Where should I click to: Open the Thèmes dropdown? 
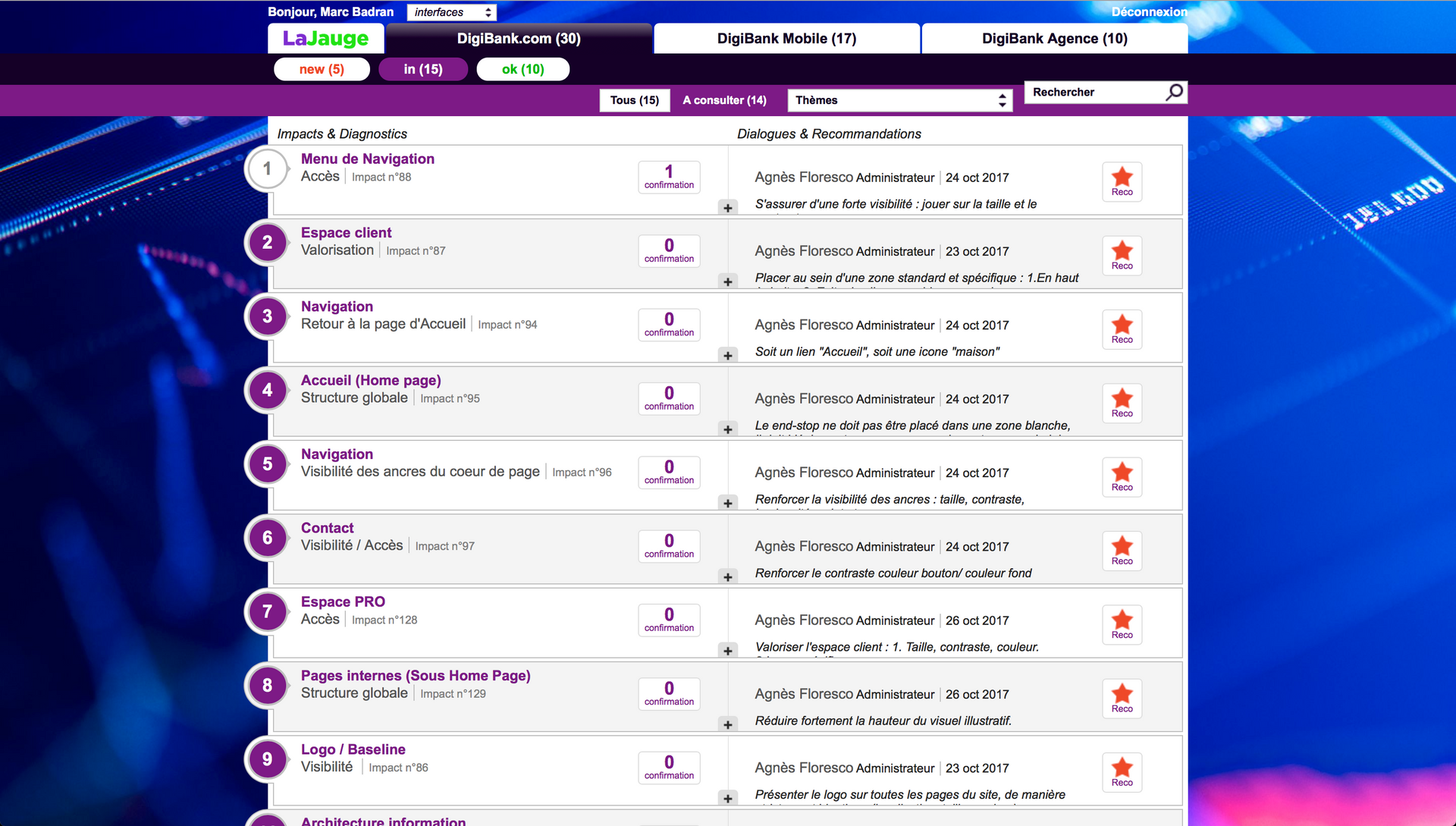(x=899, y=100)
